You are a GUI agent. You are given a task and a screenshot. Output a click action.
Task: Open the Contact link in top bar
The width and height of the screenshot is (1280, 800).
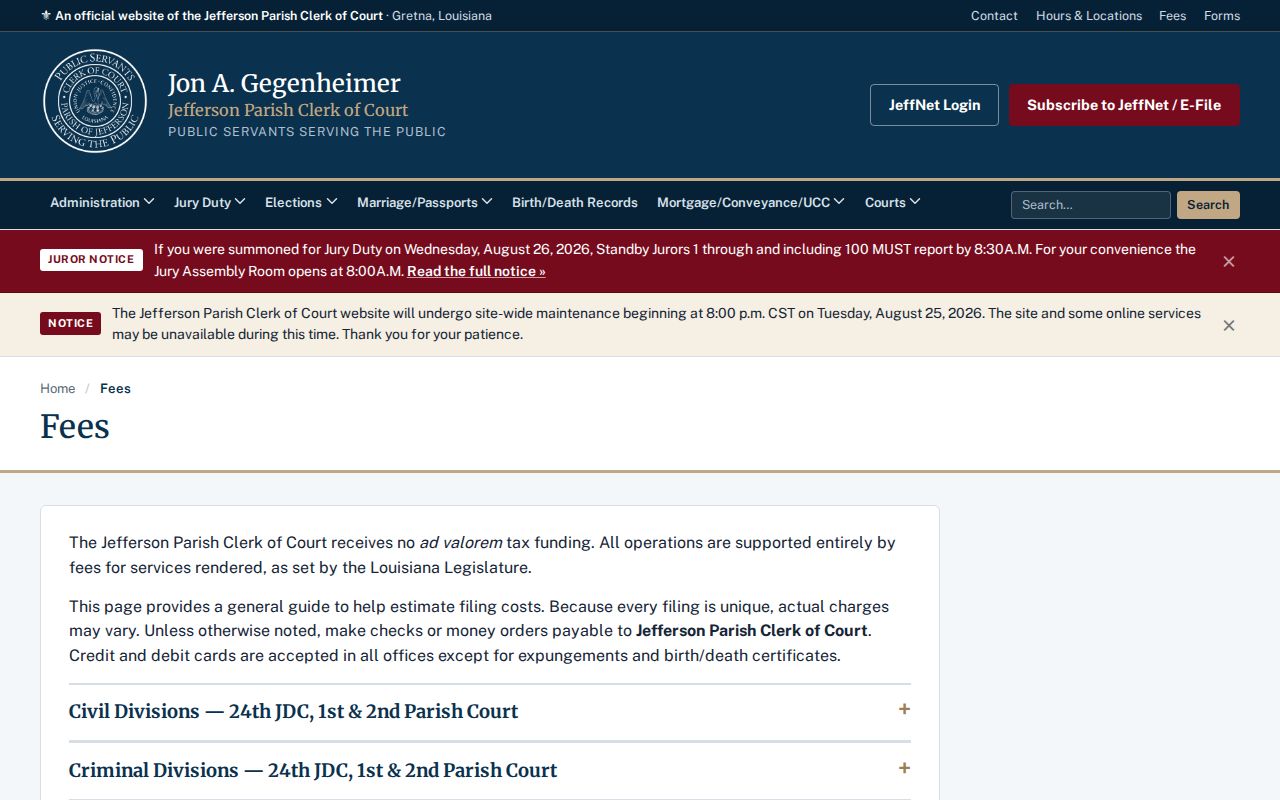coord(994,16)
